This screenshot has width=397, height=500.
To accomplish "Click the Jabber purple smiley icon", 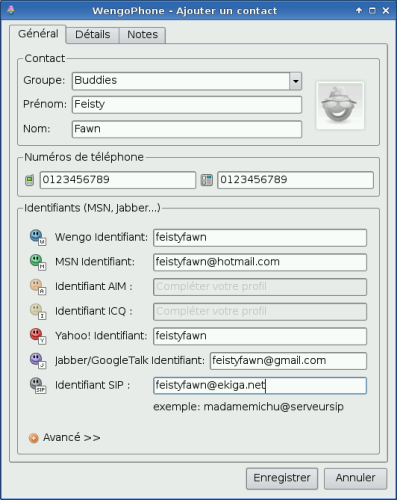I will 38,361.
